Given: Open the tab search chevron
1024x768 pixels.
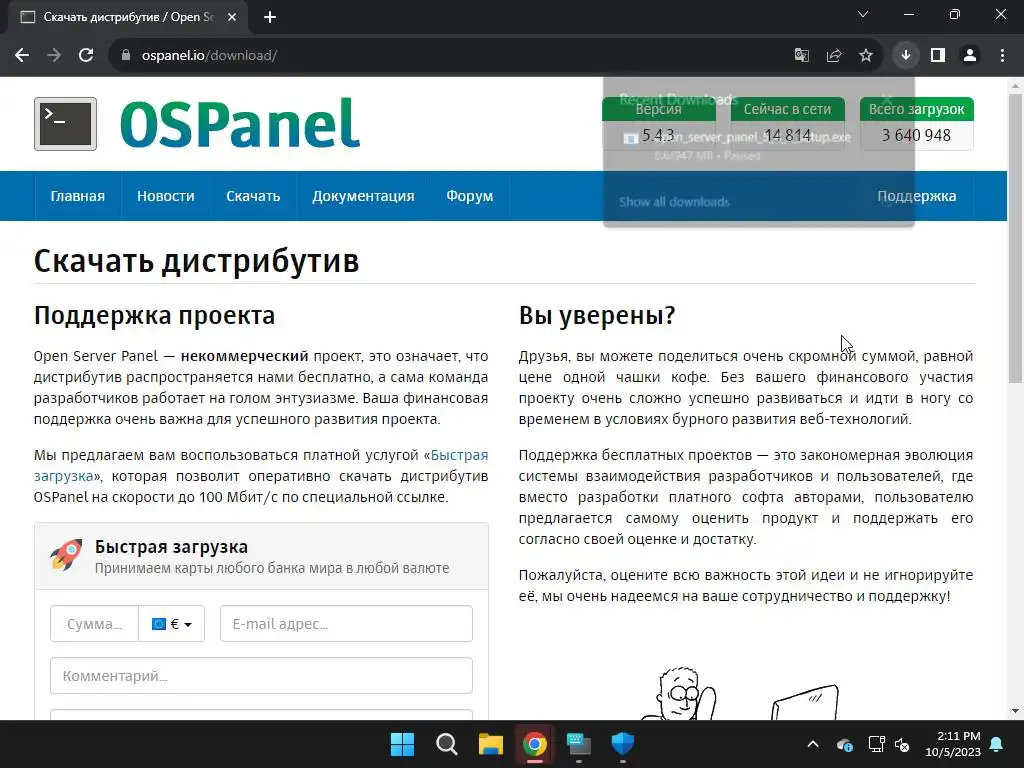Looking at the screenshot, I should click(x=863, y=14).
